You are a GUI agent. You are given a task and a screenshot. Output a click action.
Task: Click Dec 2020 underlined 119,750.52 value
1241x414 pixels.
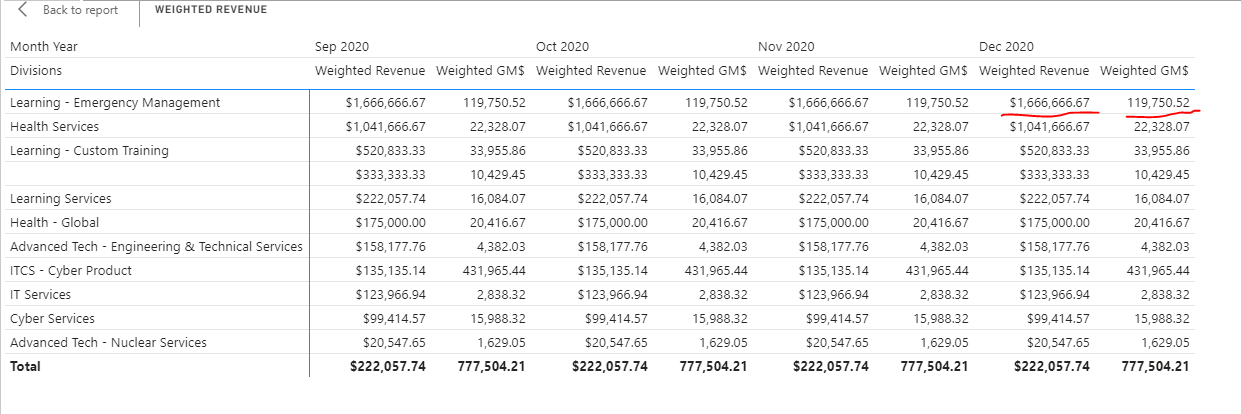pos(1158,103)
